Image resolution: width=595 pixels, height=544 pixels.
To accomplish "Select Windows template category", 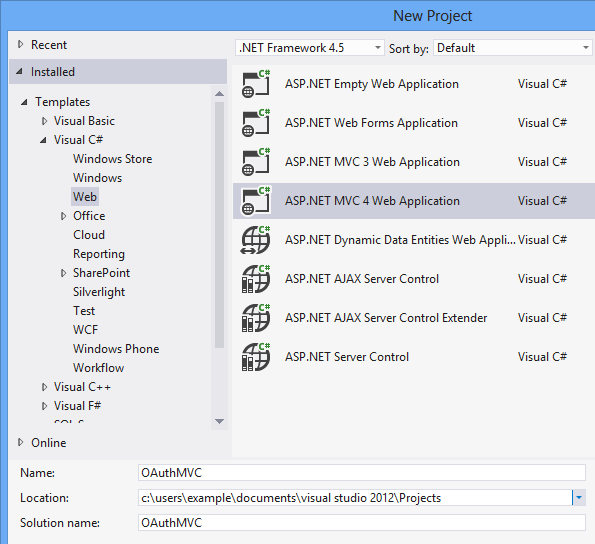I will click(98, 178).
